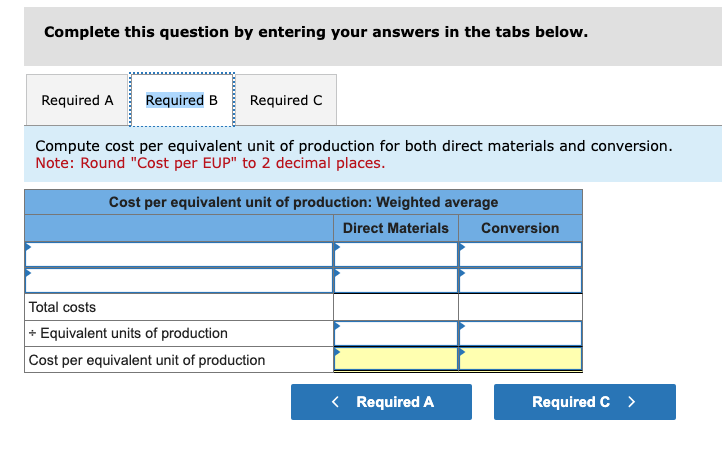Focus Equivalent units Direct Materials input
Viewport: 722px width, 475px height.
396,333
